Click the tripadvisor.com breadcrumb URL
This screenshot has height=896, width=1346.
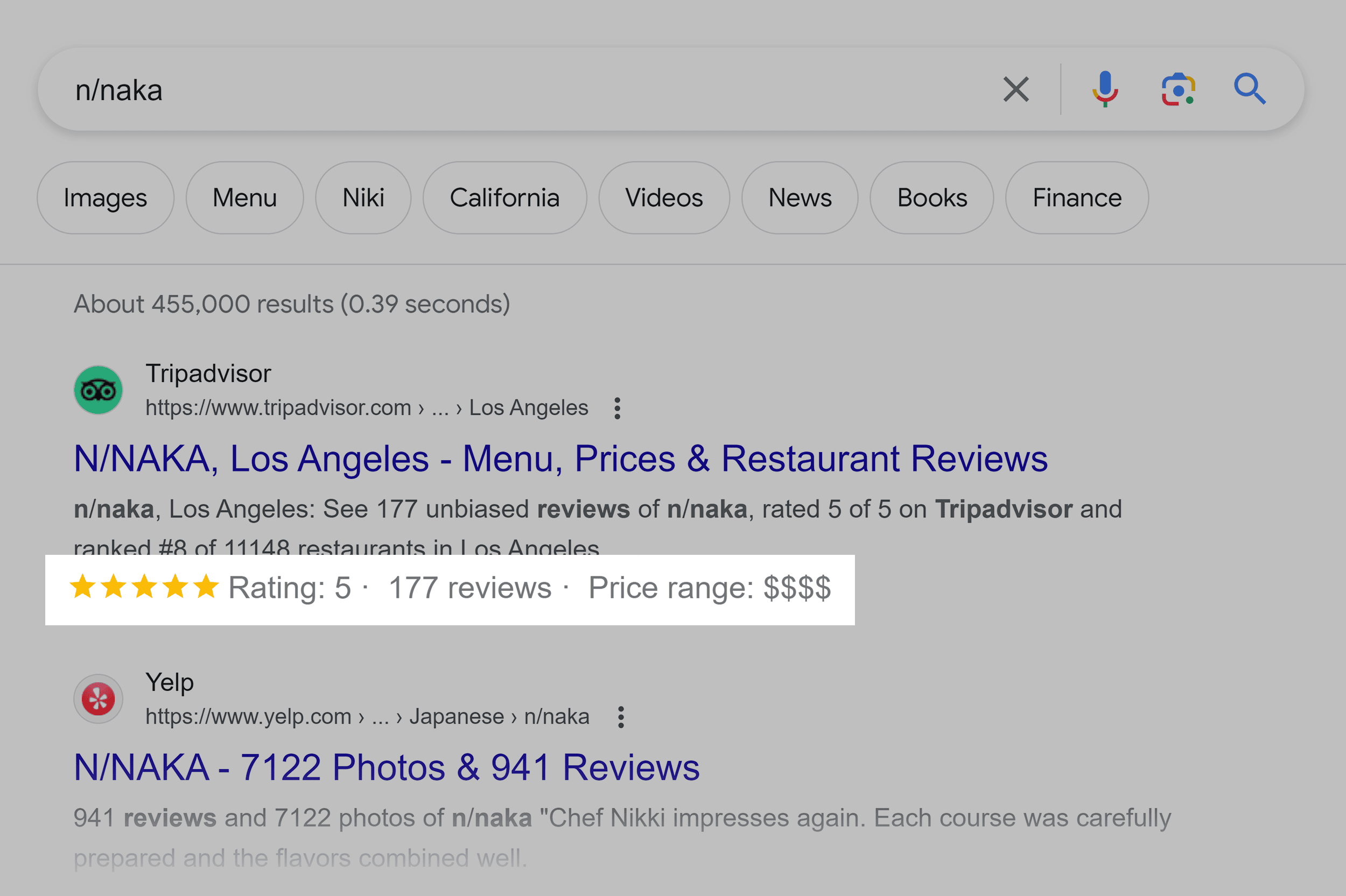[x=366, y=408]
